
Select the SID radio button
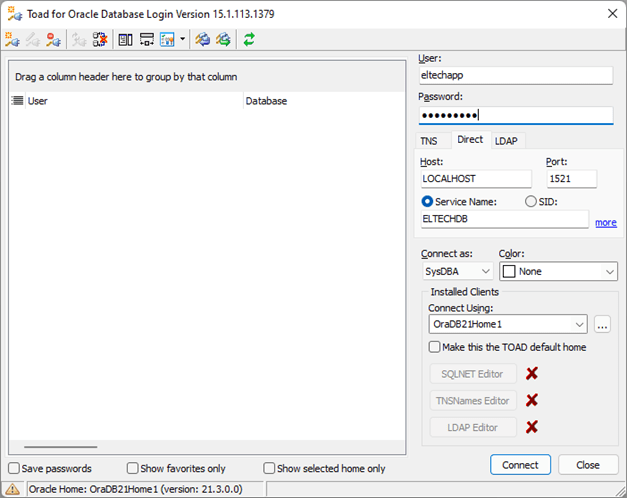(531, 201)
